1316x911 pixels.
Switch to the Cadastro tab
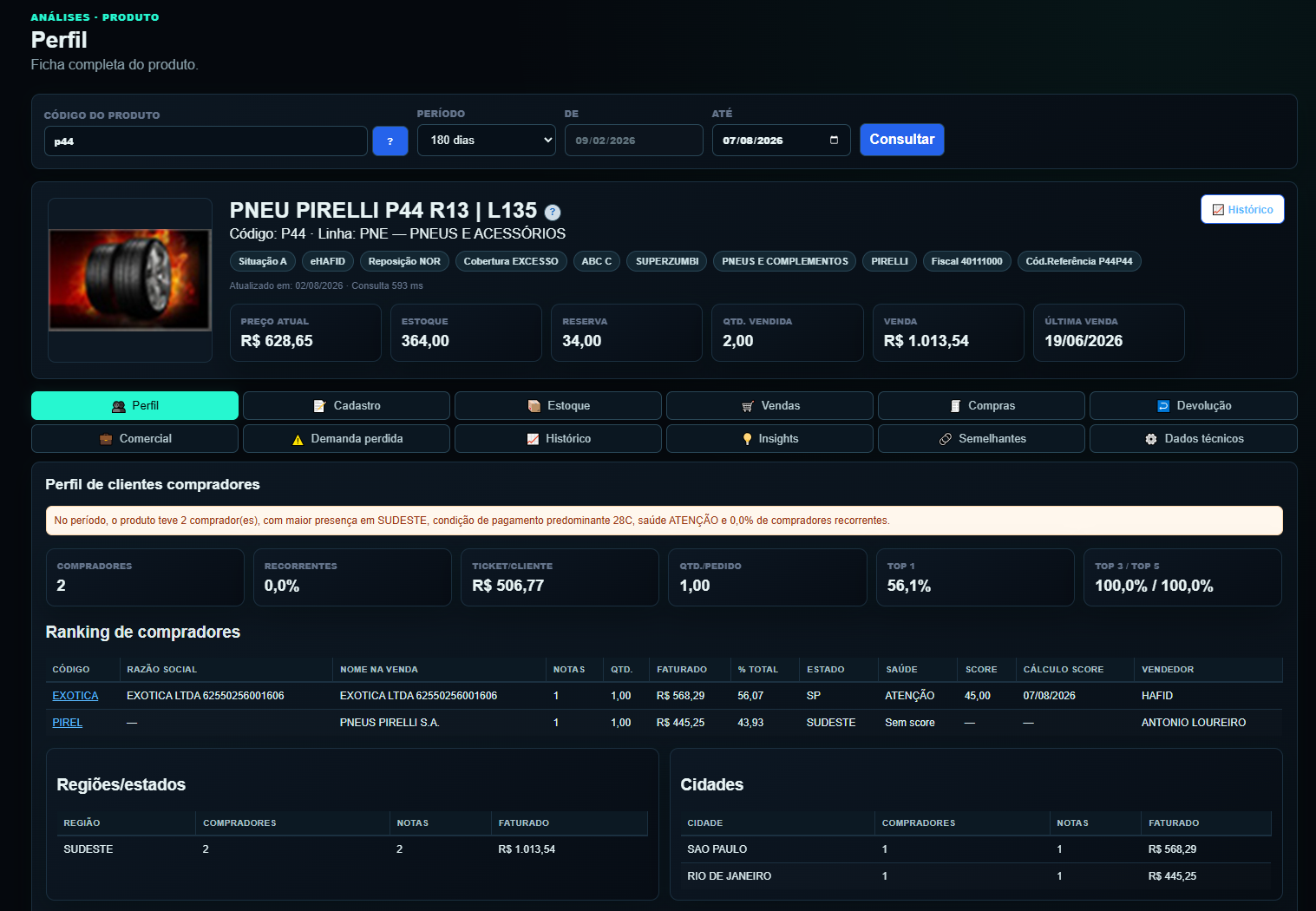coord(346,406)
